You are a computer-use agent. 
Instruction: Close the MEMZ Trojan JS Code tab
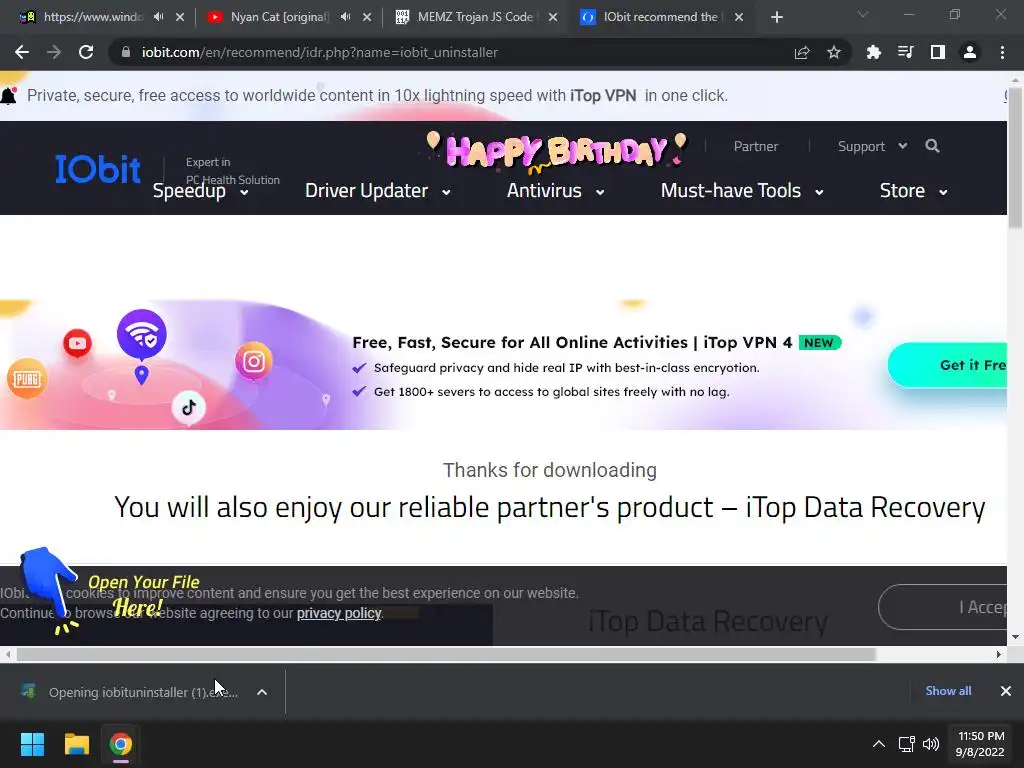point(552,17)
